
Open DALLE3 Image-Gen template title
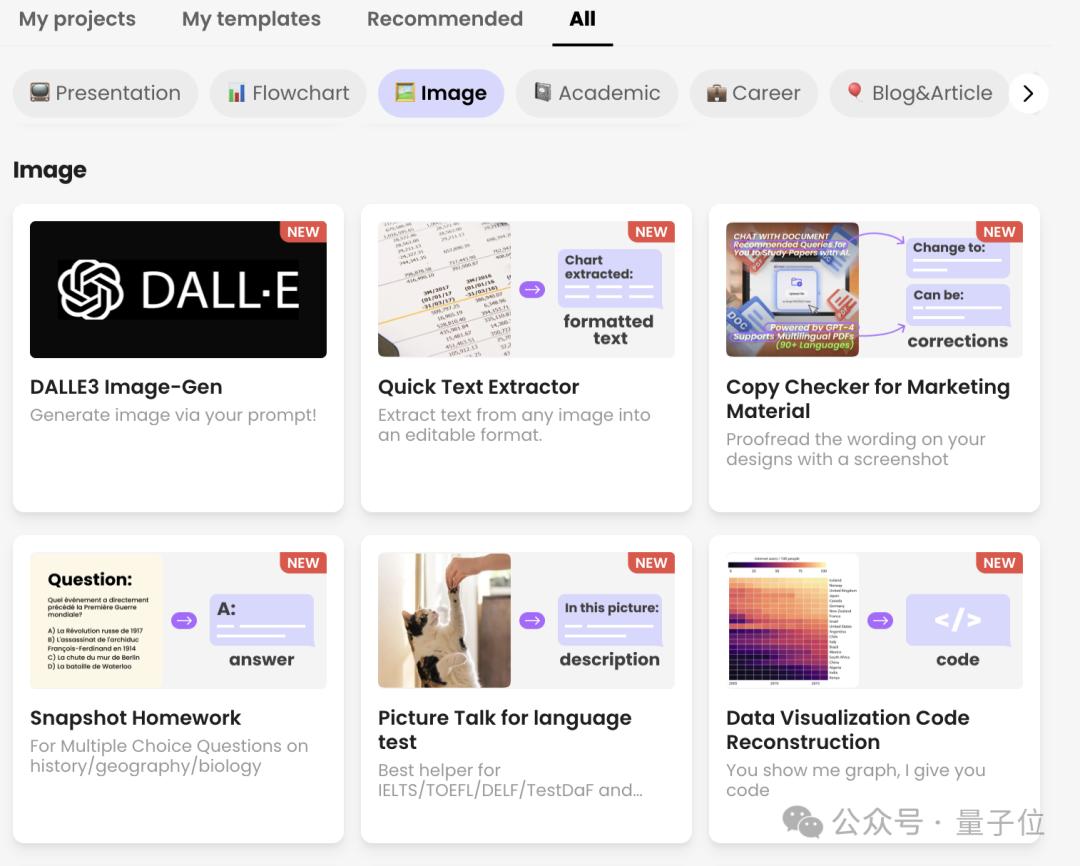coord(126,386)
